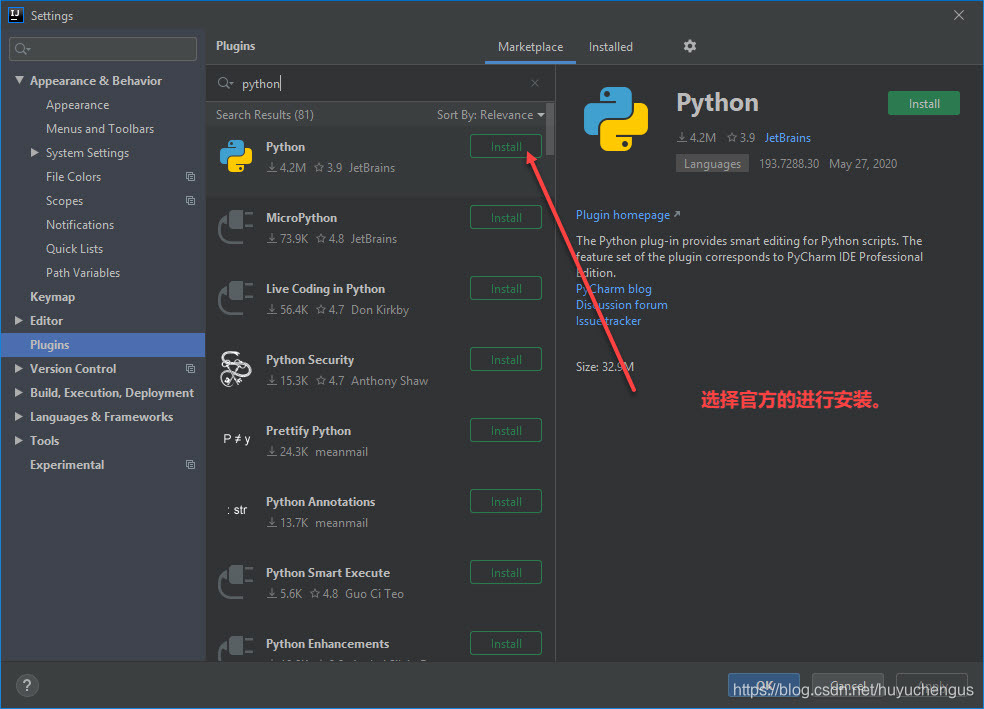The width and height of the screenshot is (984, 709).
Task: Click the search magnifier icon in plugin search
Action: coord(225,83)
